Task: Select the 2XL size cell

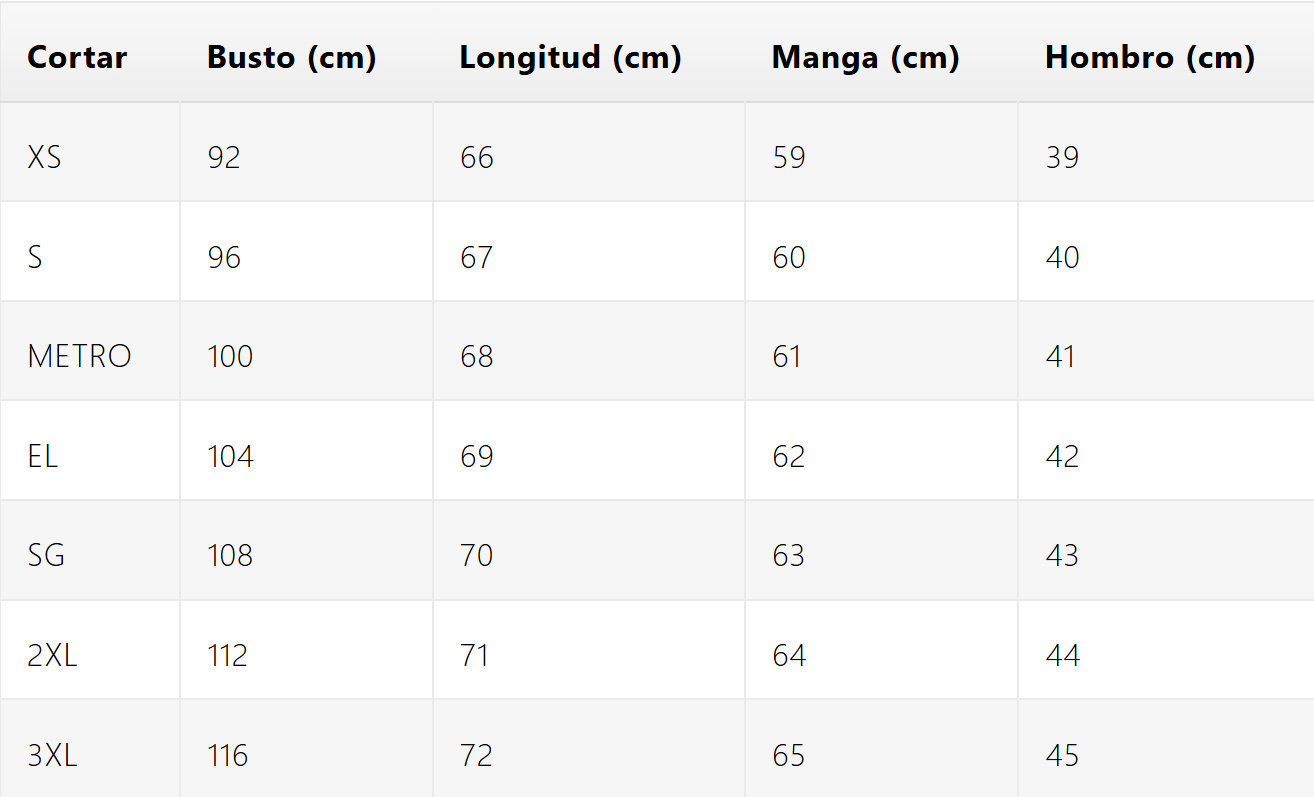Action: pos(52,656)
